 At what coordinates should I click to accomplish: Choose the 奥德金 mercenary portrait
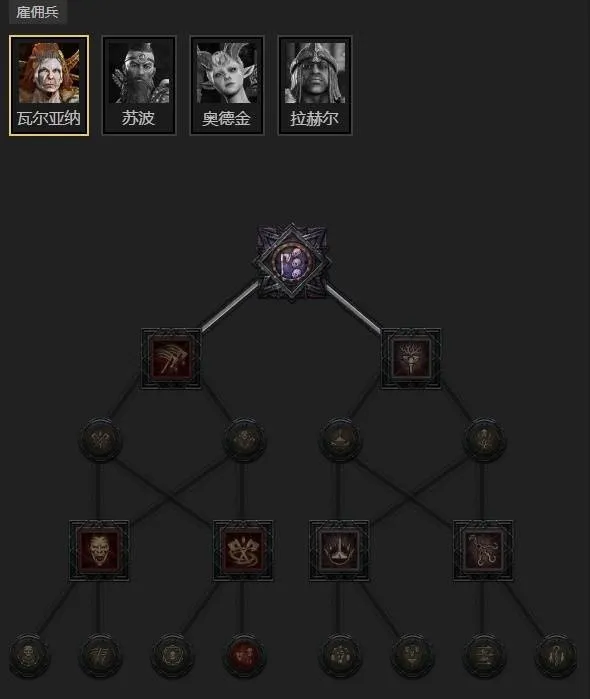pyautogui.click(x=227, y=86)
